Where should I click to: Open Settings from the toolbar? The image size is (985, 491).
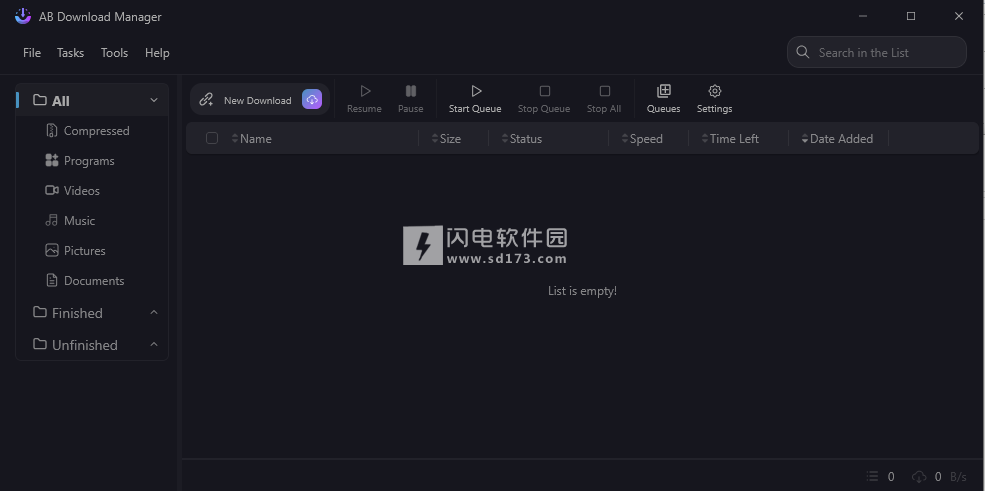coord(714,99)
